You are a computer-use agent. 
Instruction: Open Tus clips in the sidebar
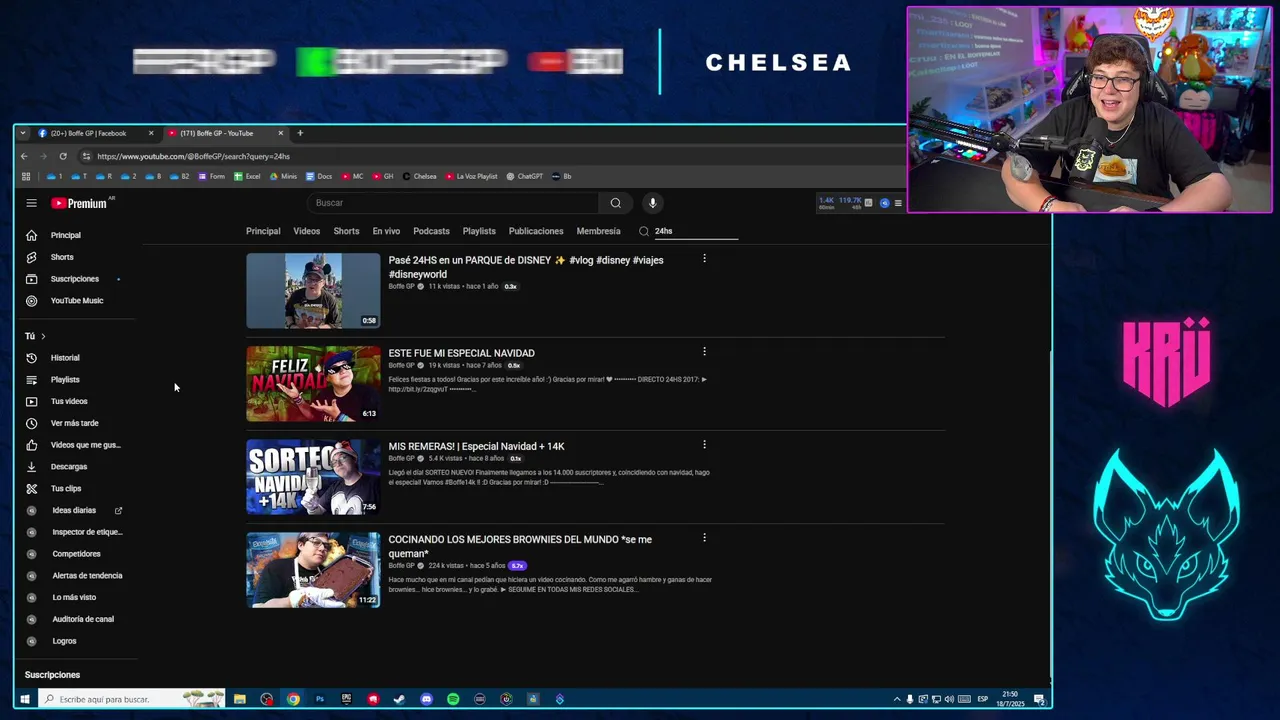coord(66,489)
